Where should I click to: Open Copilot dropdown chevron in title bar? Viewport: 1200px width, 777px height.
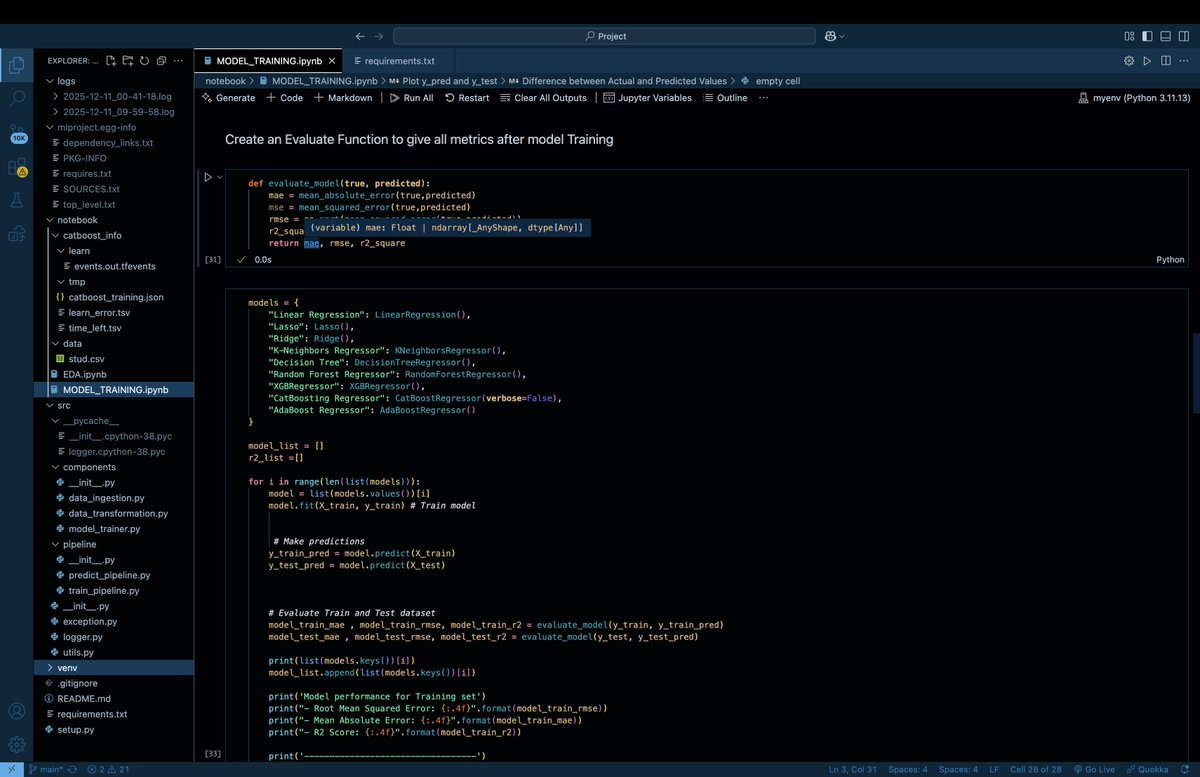pyautogui.click(x=842, y=36)
